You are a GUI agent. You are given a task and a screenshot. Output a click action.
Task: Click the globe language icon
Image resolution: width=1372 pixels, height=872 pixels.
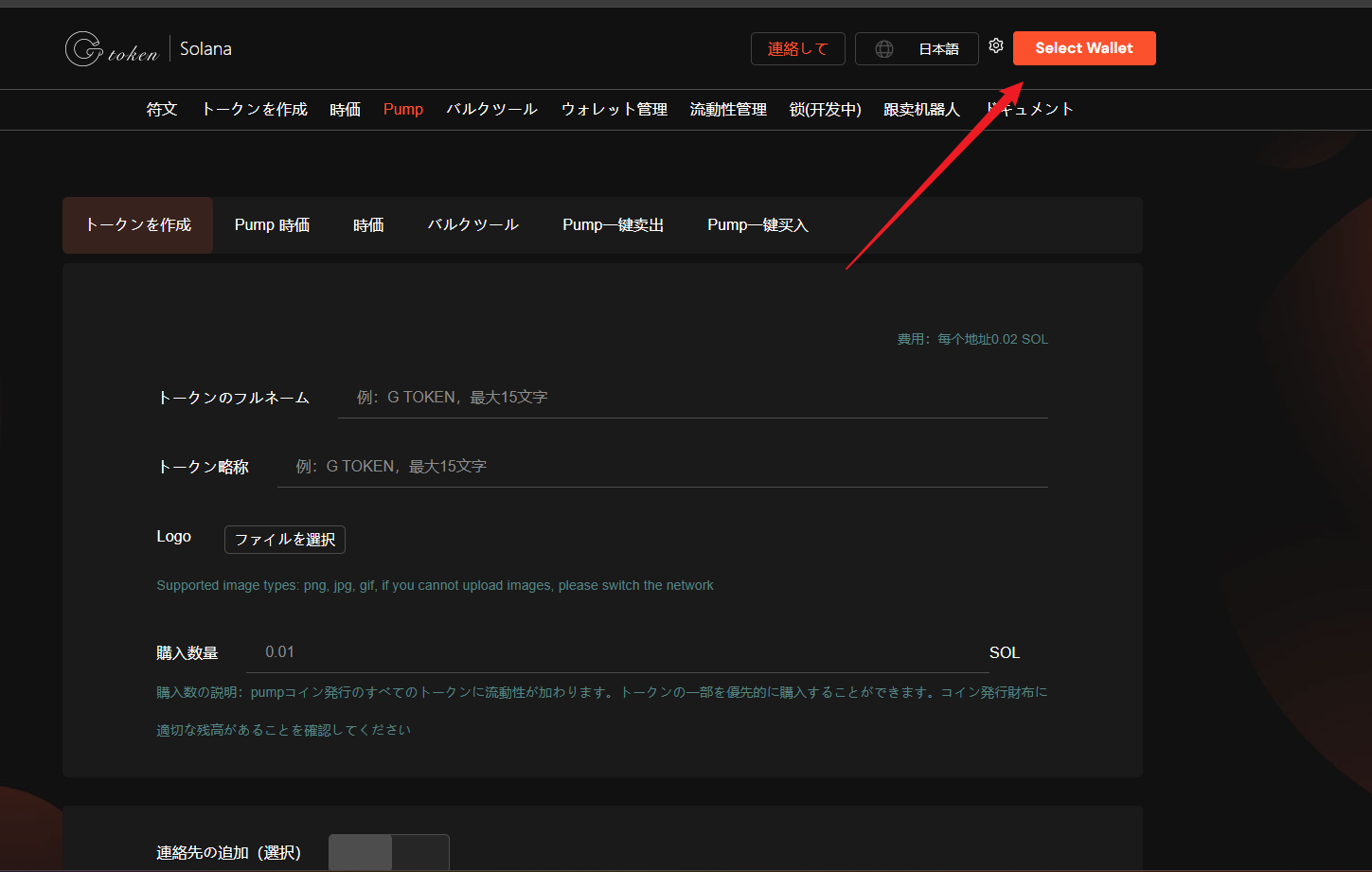(883, 49)
